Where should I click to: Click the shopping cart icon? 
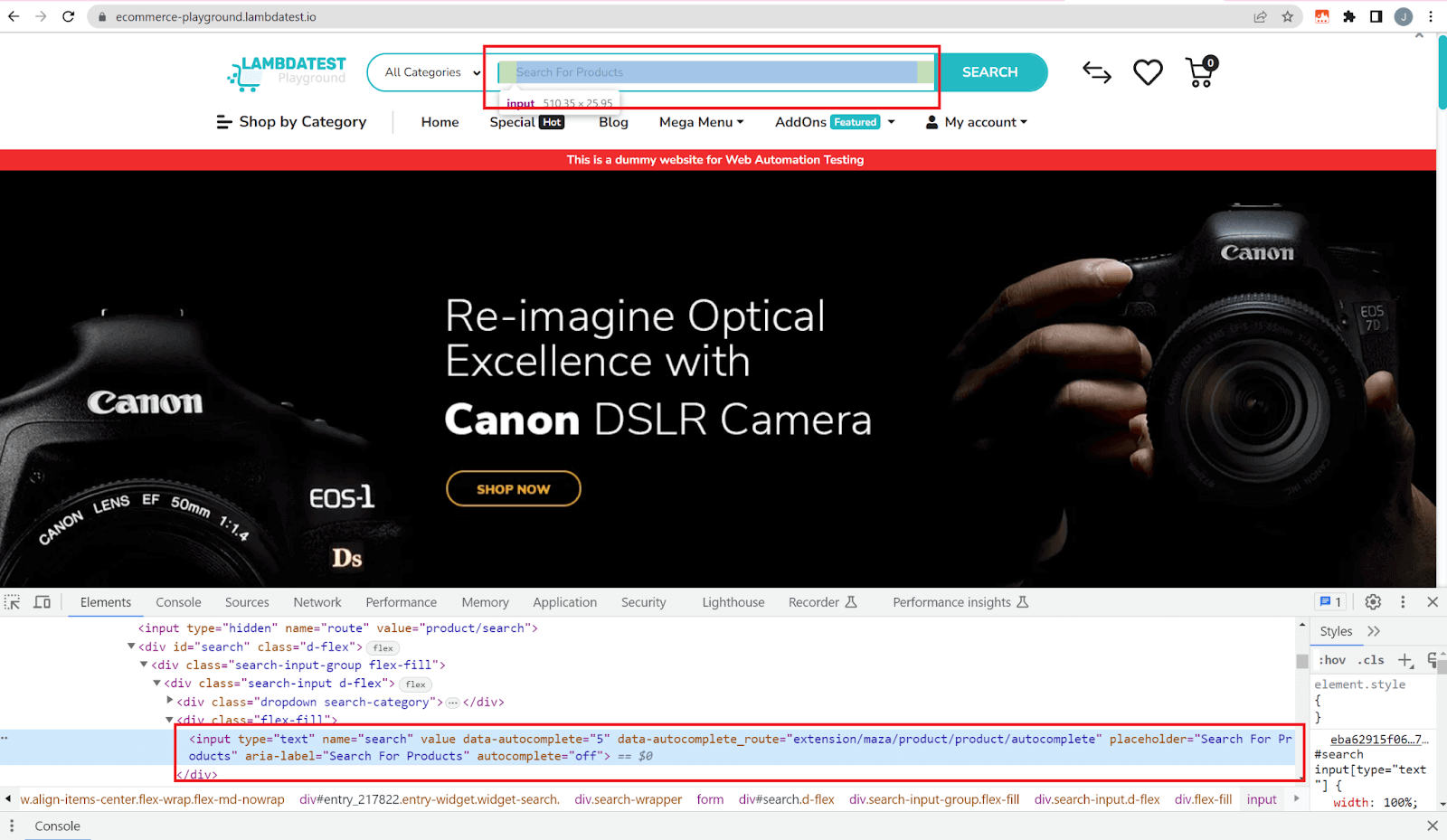(x=1201, y=72)
